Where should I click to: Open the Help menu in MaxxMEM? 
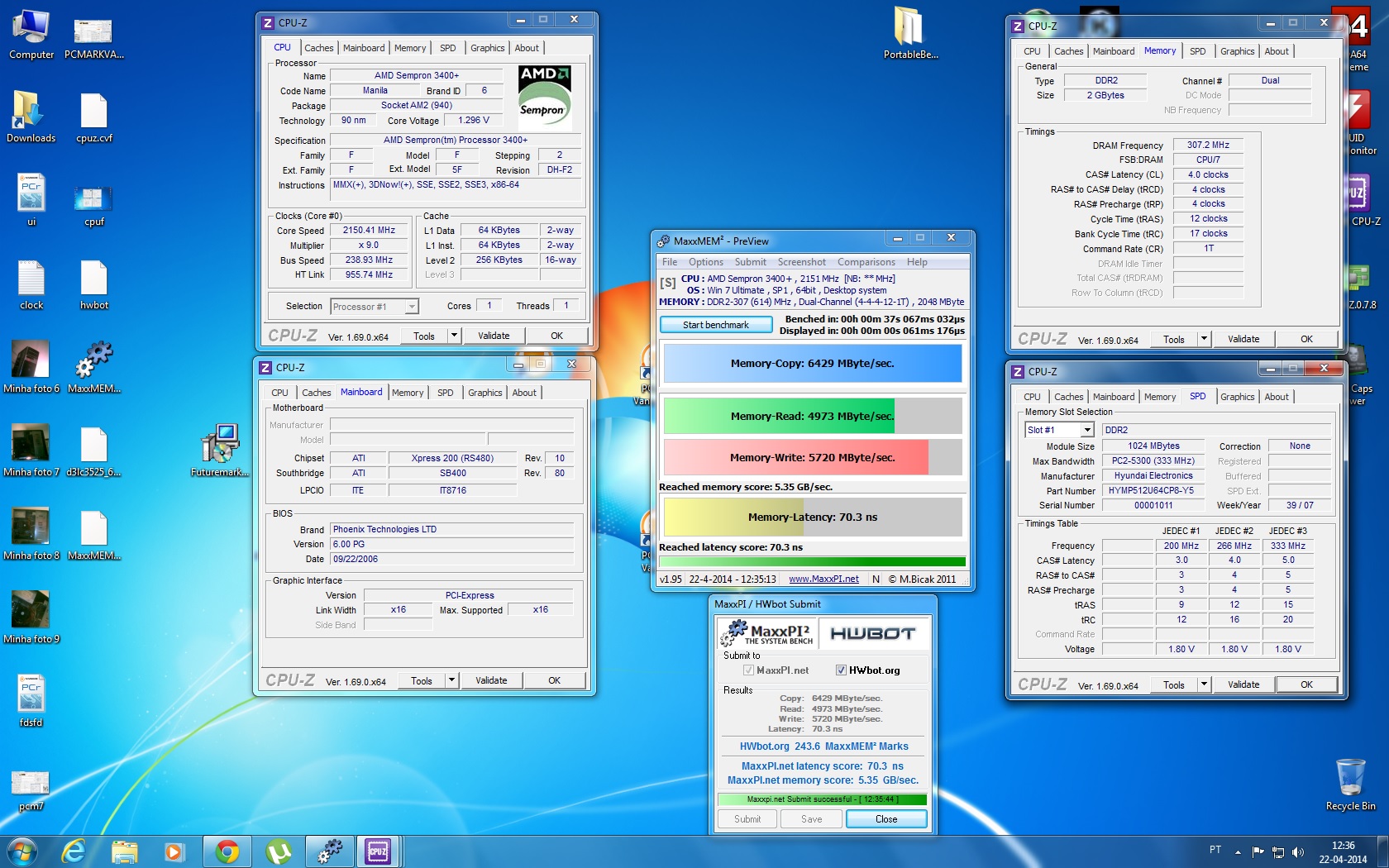tap(917, 262)
